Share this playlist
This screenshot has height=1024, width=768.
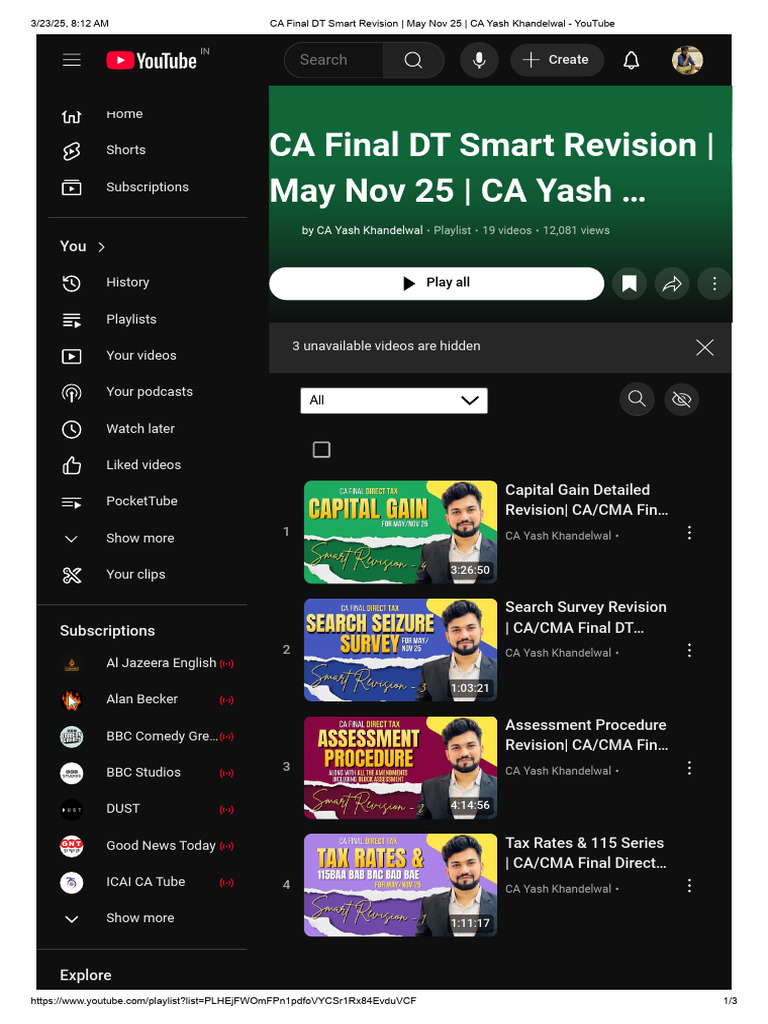(672, 283)
